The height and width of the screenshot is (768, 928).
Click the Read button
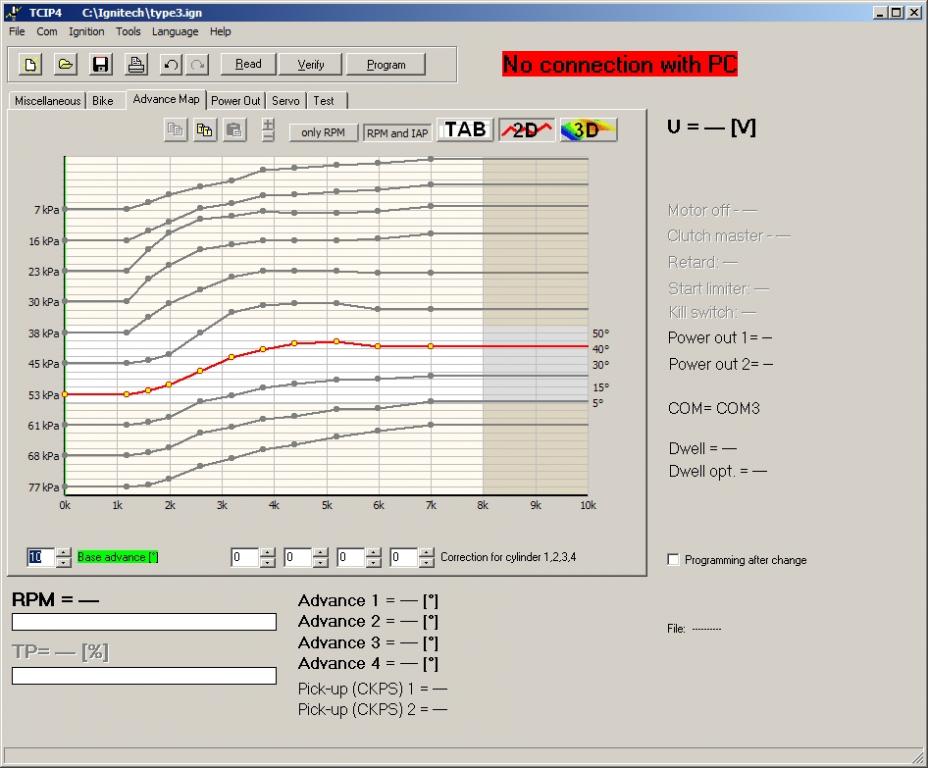point(248,64)
